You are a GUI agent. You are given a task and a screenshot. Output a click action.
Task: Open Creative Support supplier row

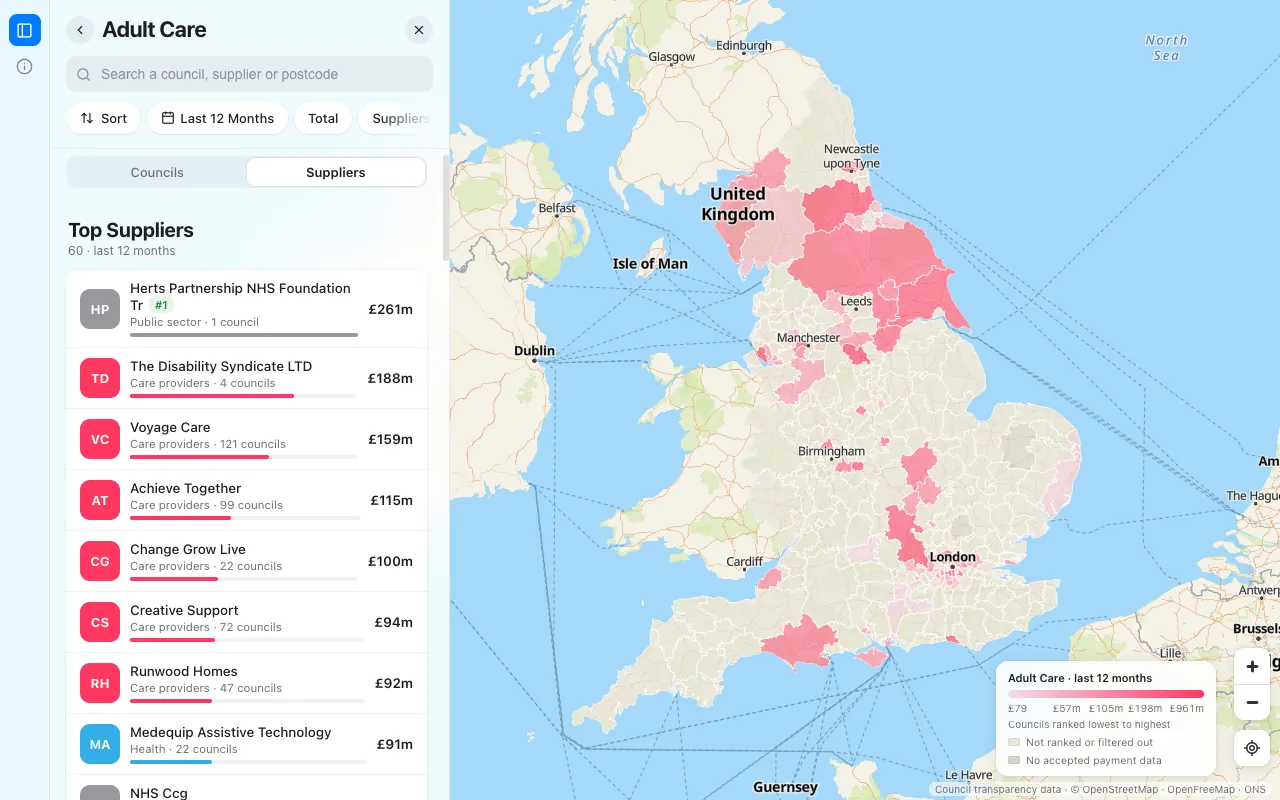tap(247, 622)
